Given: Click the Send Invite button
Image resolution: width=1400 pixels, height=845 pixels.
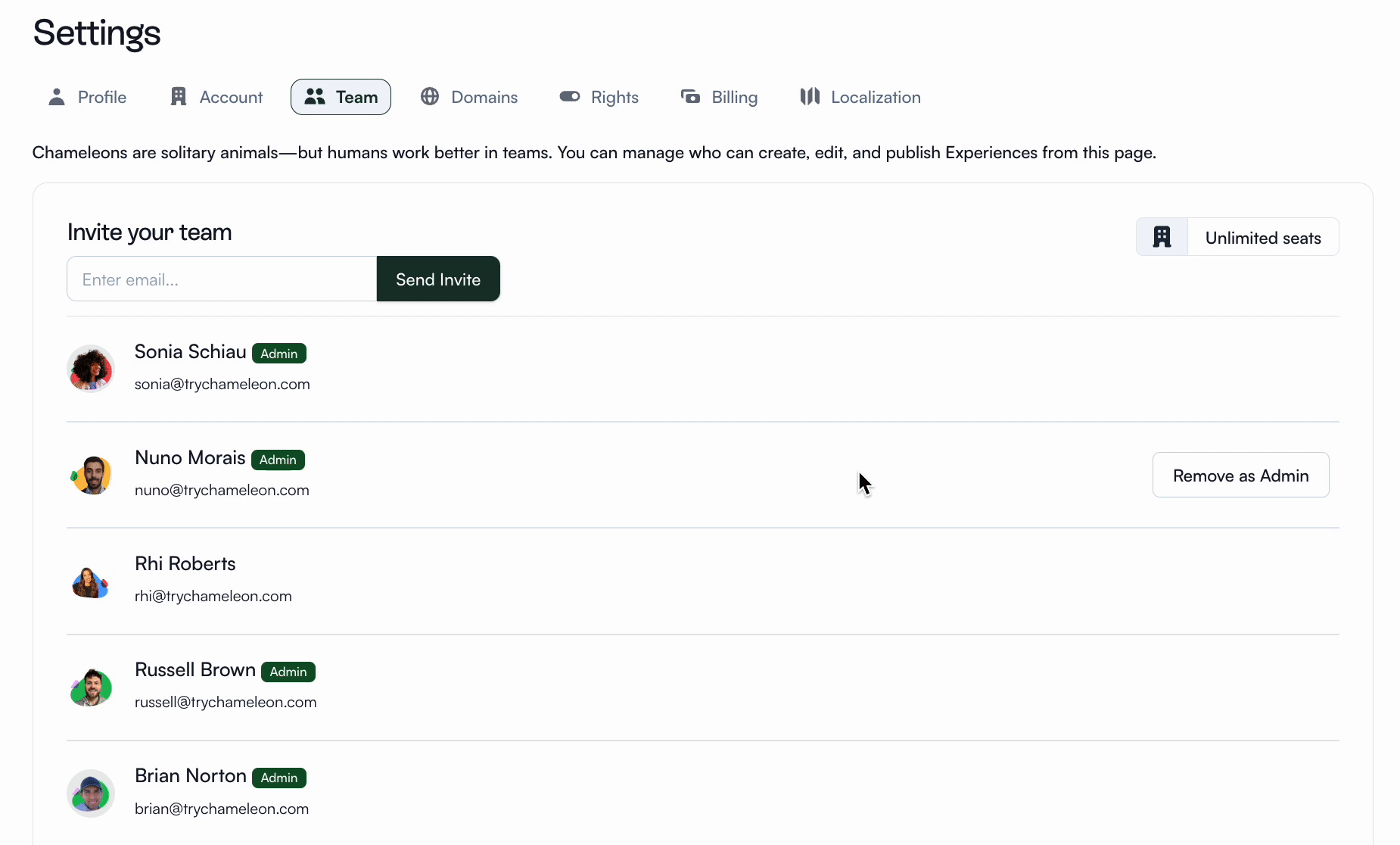Looking at the screenshot, I should (438, 279).
